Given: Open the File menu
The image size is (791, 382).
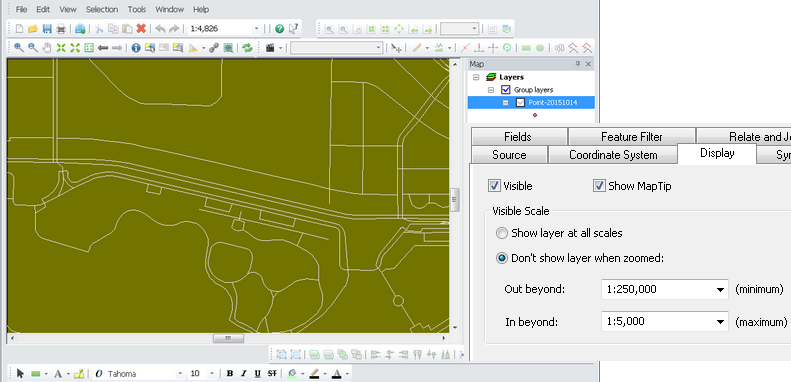Looking at the screenshot, I should coord(21,10).
